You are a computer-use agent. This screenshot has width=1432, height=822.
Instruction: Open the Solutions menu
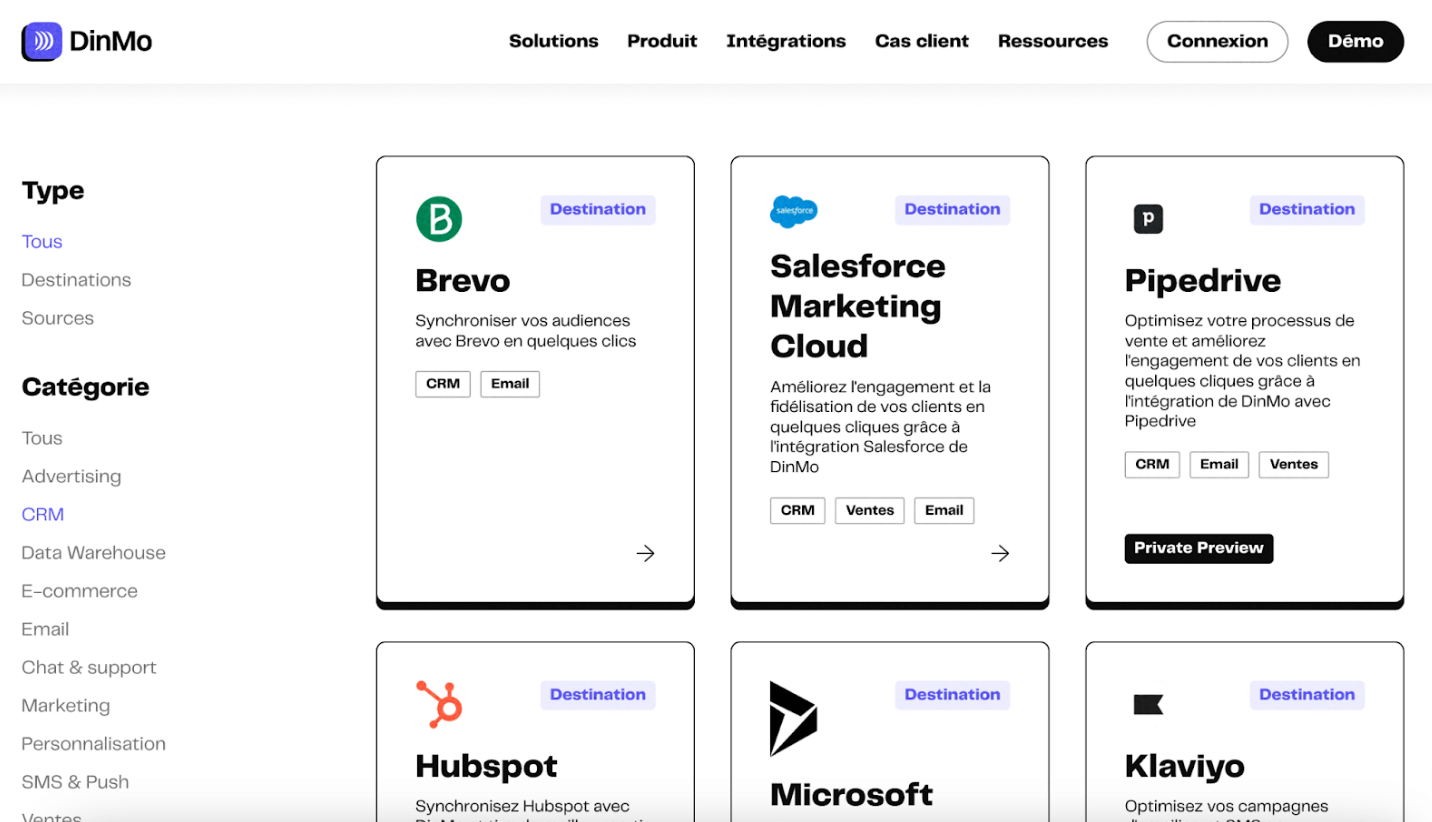553,41
